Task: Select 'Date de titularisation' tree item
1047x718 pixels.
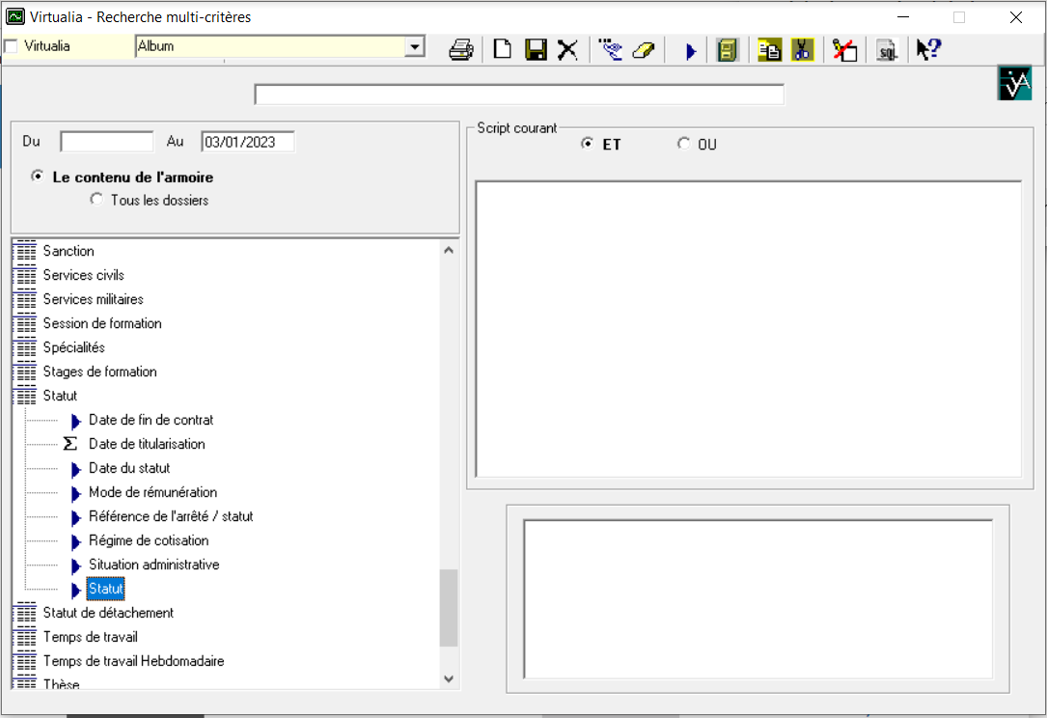Action: [146, 444]
